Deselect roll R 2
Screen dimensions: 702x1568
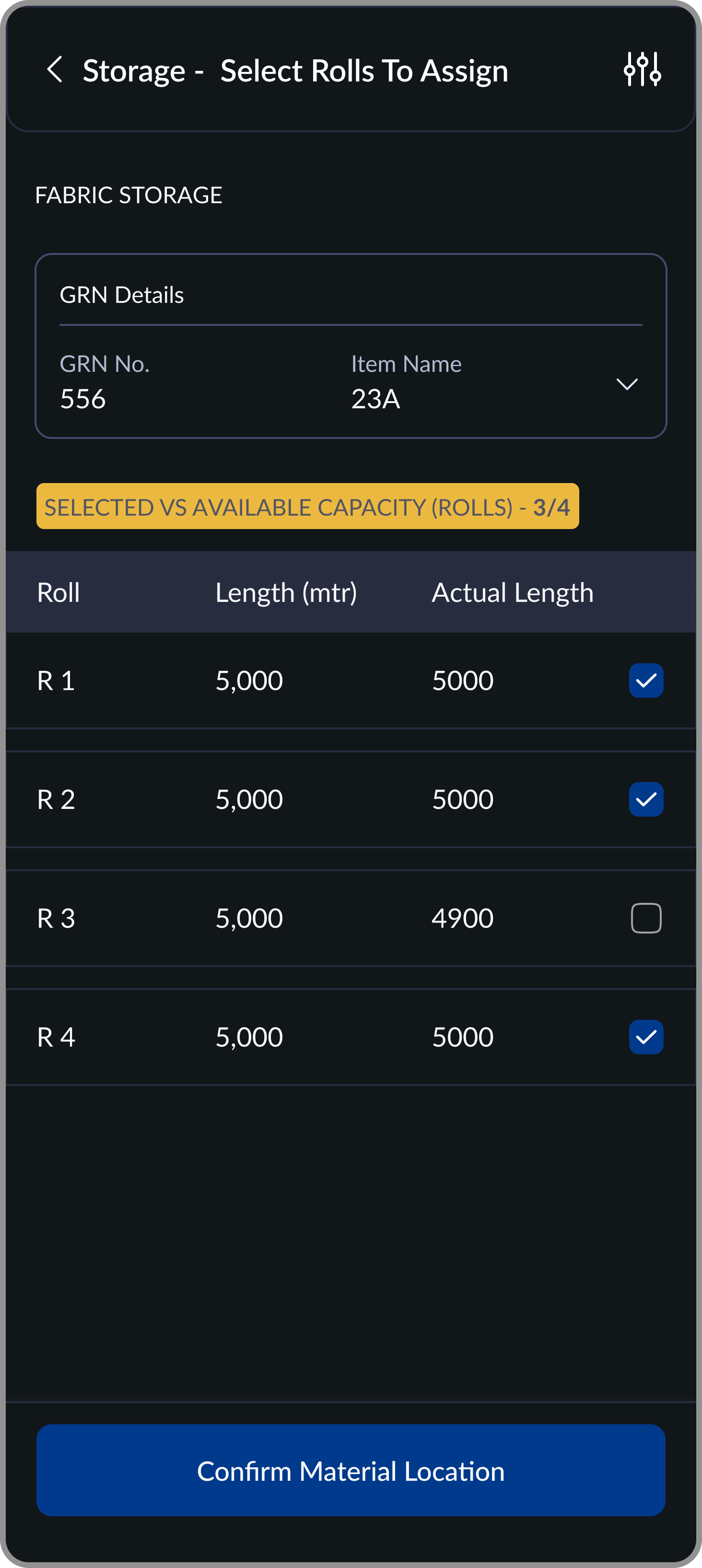(x=646, y=798)
